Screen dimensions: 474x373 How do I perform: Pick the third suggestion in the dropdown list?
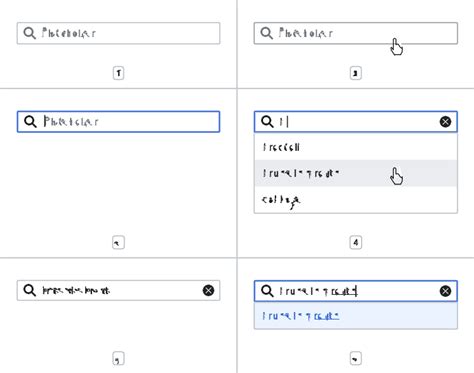click(x=356, y=200)
